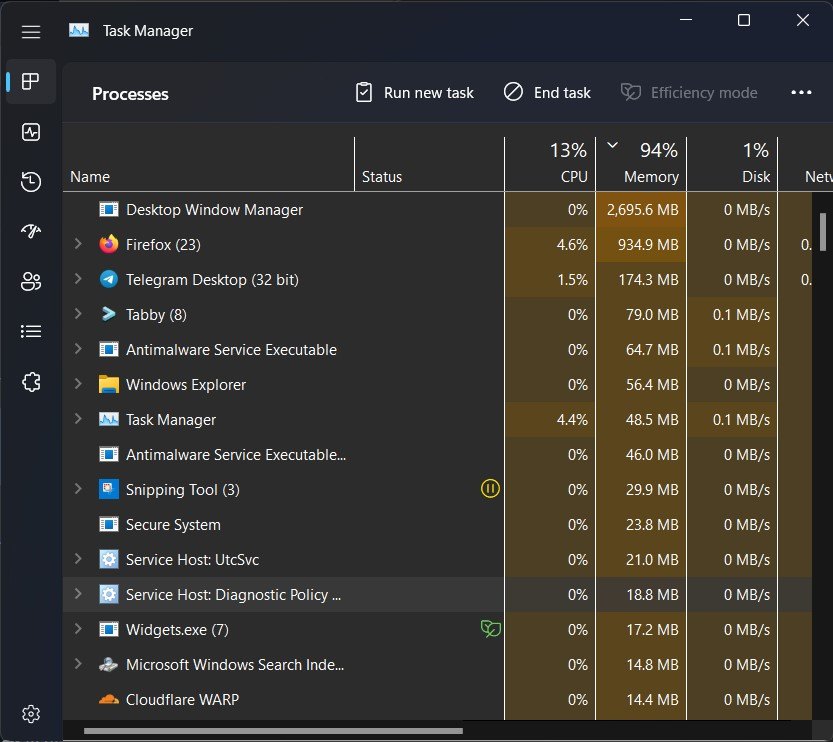
Task: Click the Efficiency mode button
Action: tap(689, 92)
